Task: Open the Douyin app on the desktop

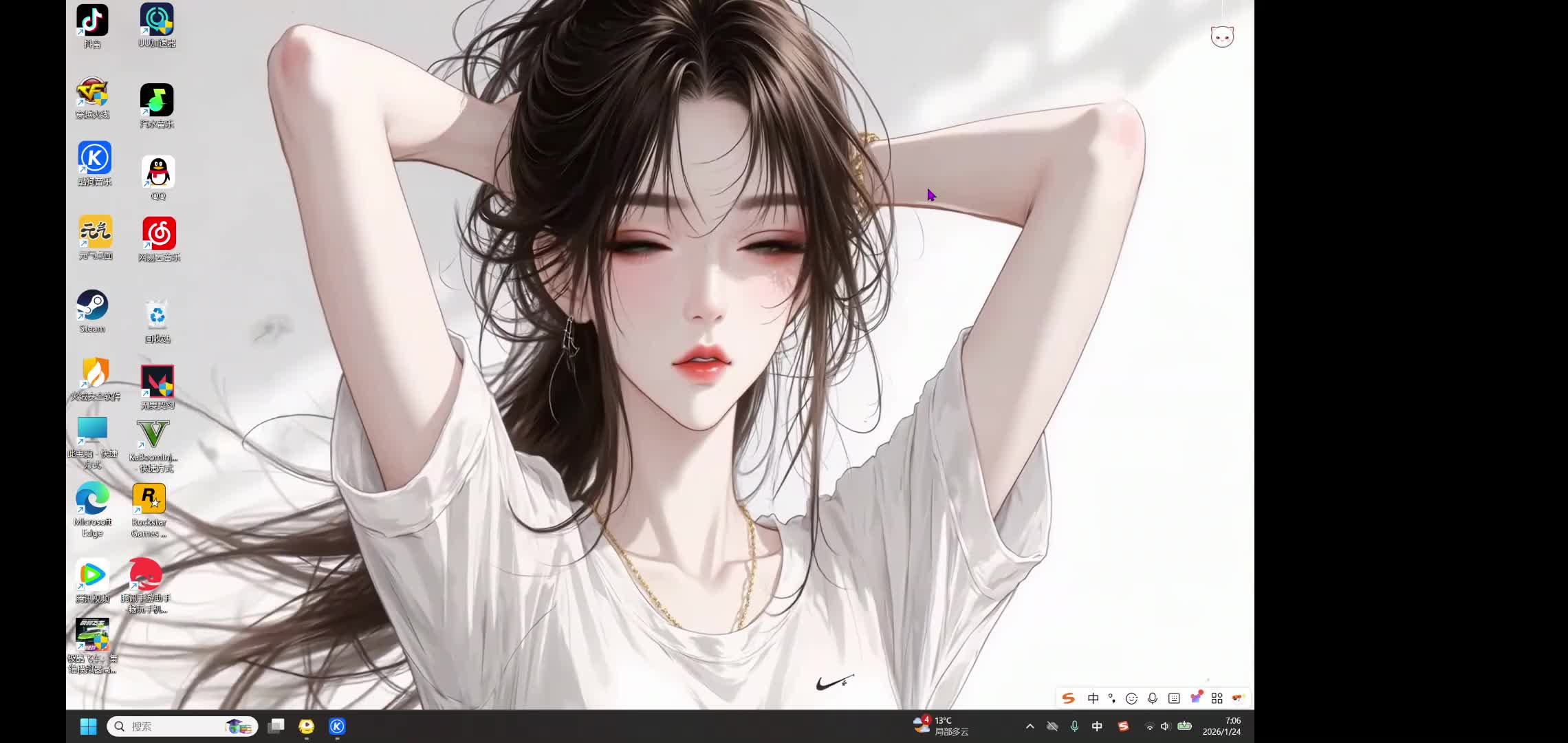Action: tap(93, 19)
